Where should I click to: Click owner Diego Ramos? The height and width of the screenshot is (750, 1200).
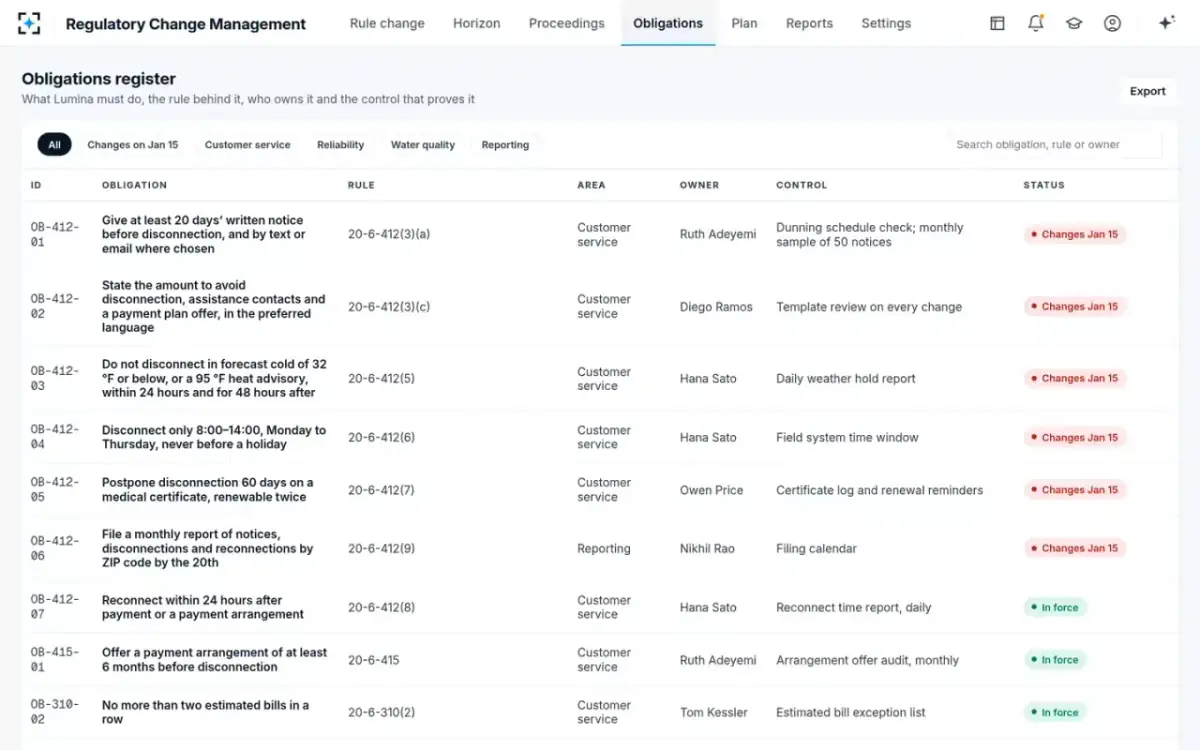[716, 307]
